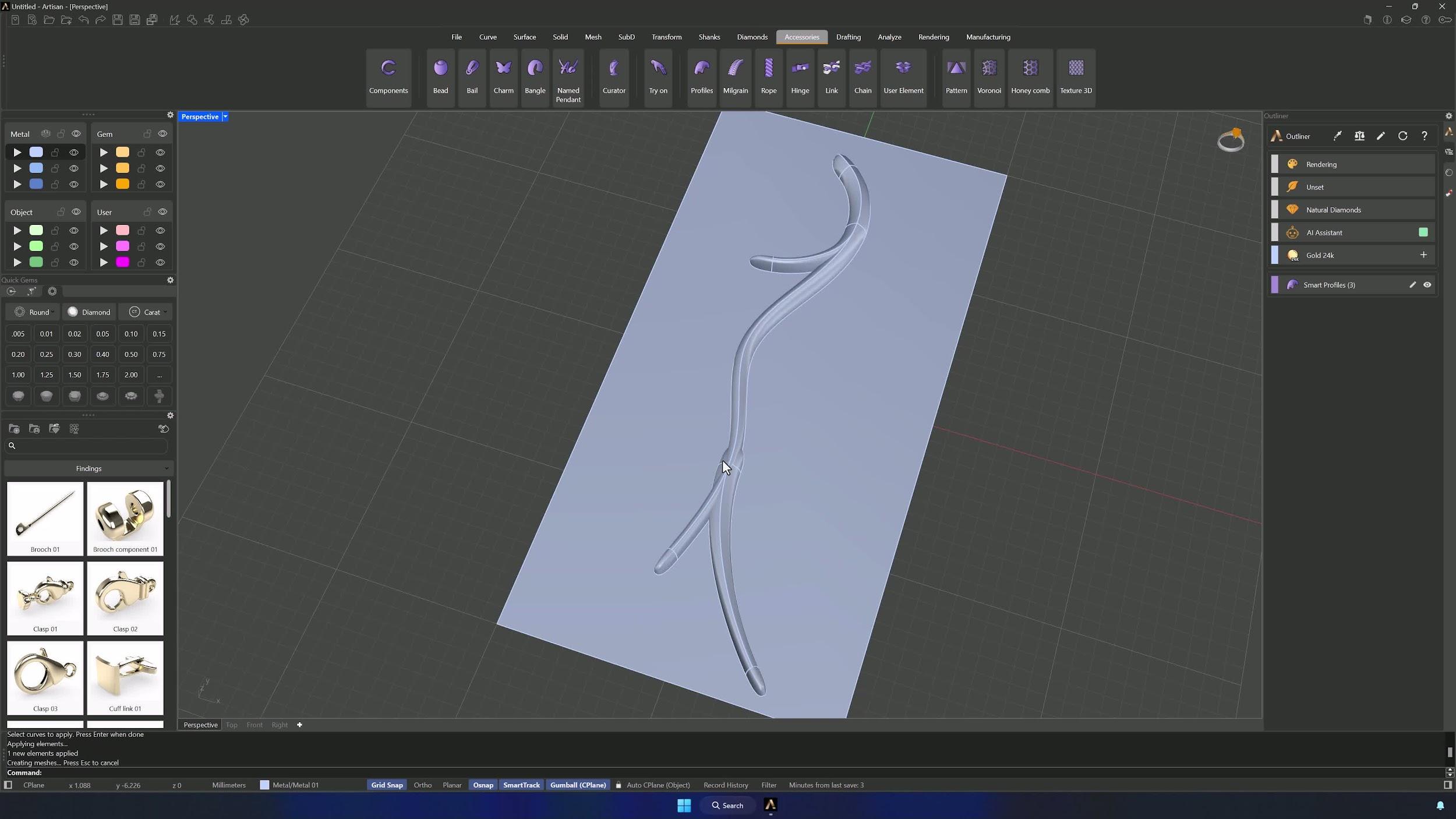The height and width of the screenshot is (819, 1456).
Task: Open the Chain tool
Action: click(x=863, y=77)
